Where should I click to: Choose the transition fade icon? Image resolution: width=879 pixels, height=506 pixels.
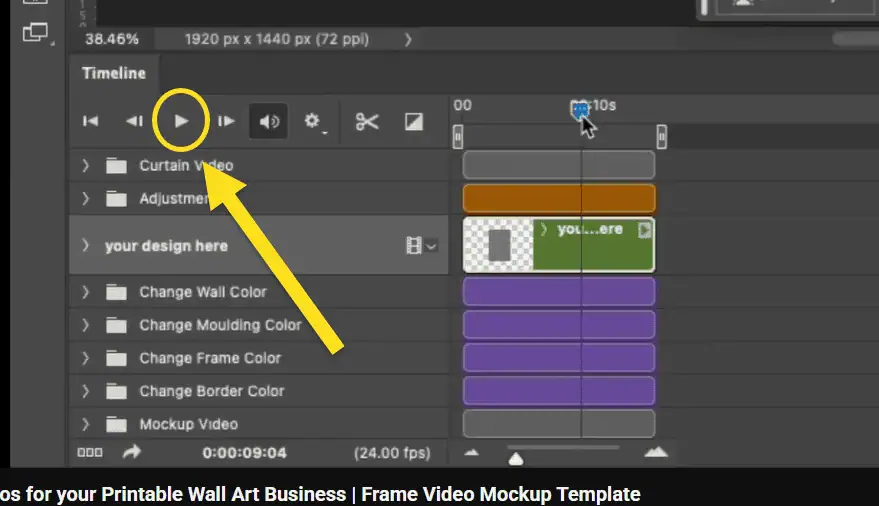coord(414,121)
